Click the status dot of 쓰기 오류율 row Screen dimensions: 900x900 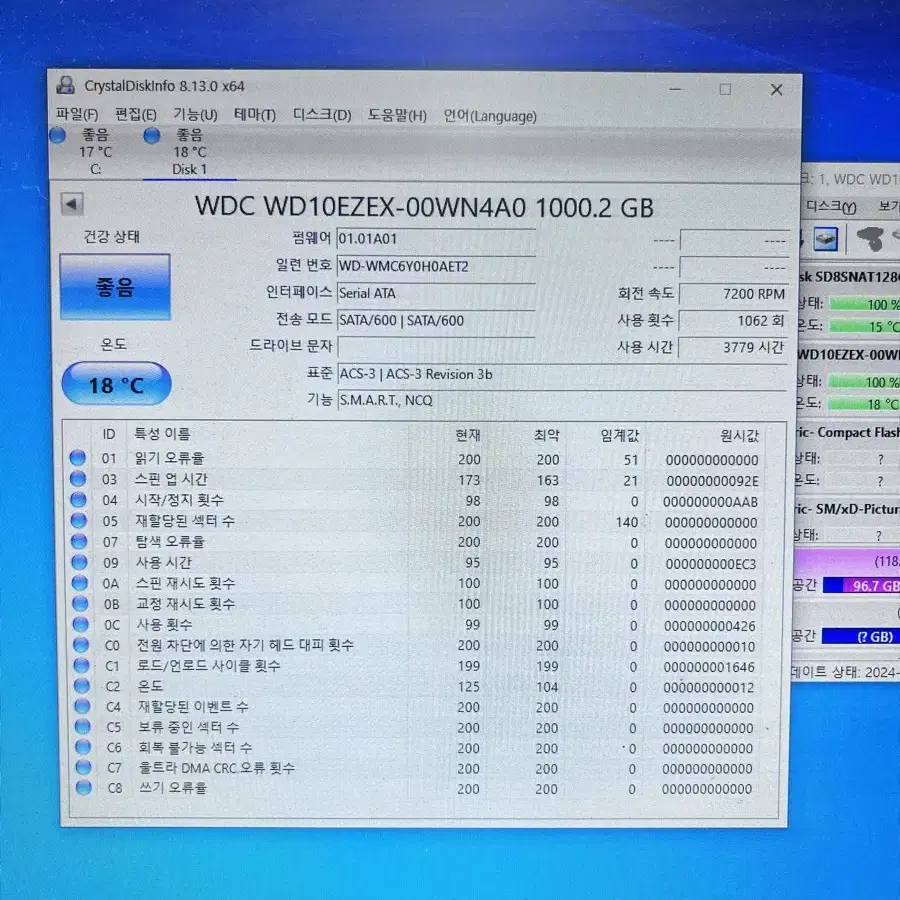pos(84,787)
